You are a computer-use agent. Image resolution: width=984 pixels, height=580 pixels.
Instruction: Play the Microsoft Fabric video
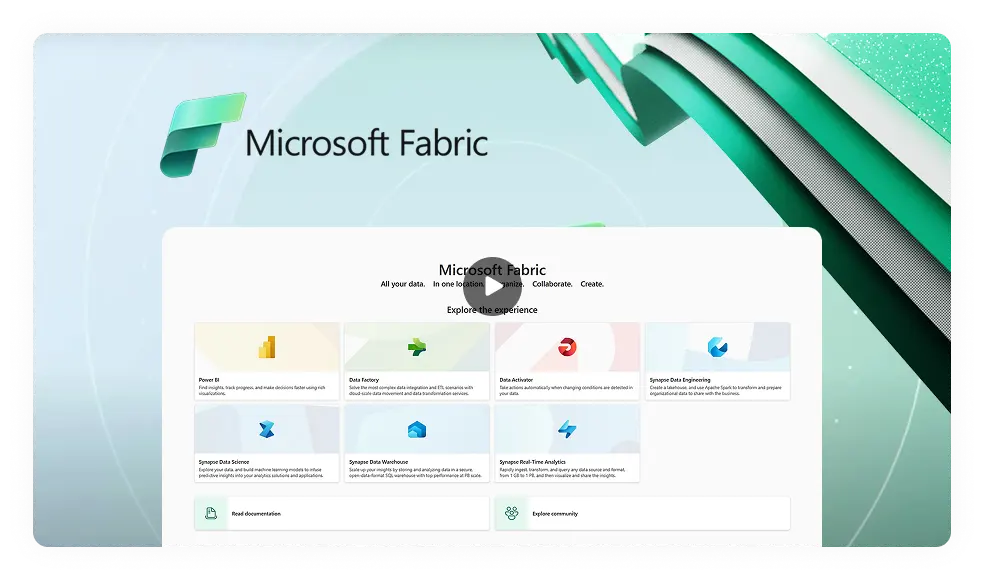(492, 286)
